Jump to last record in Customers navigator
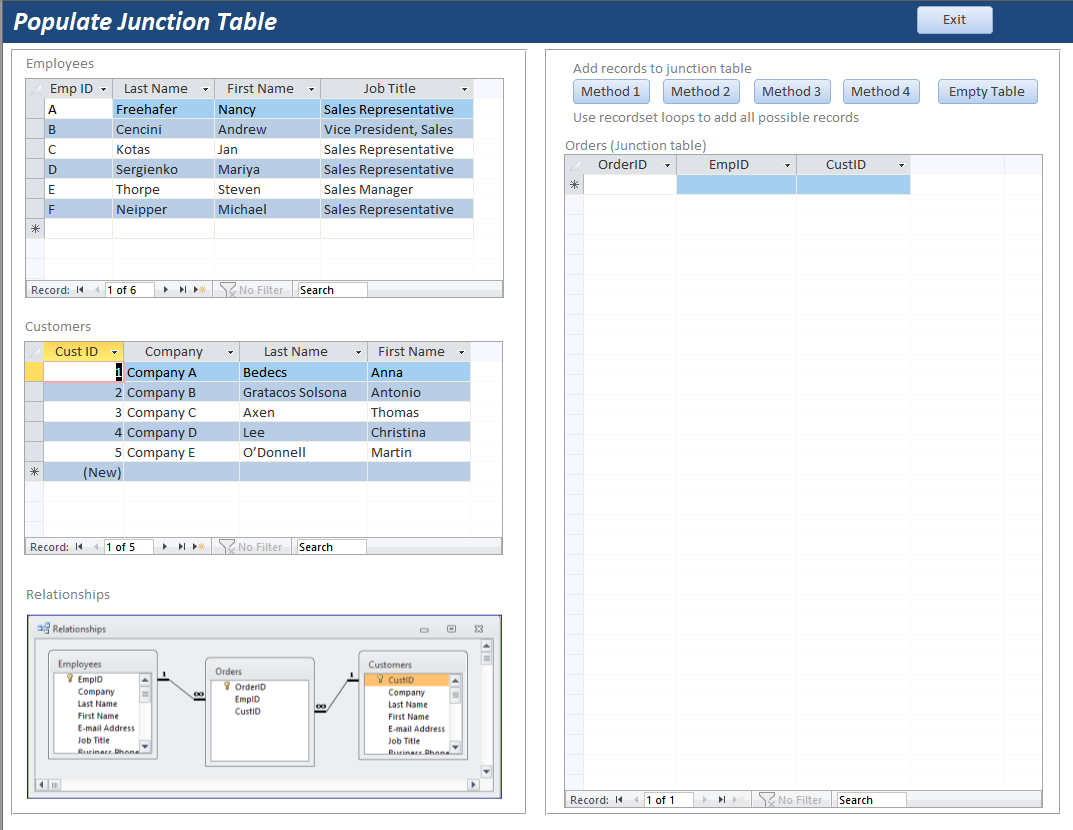This screenshot has height=830, width=1073. pyautogui.click(x=183, y=546)
